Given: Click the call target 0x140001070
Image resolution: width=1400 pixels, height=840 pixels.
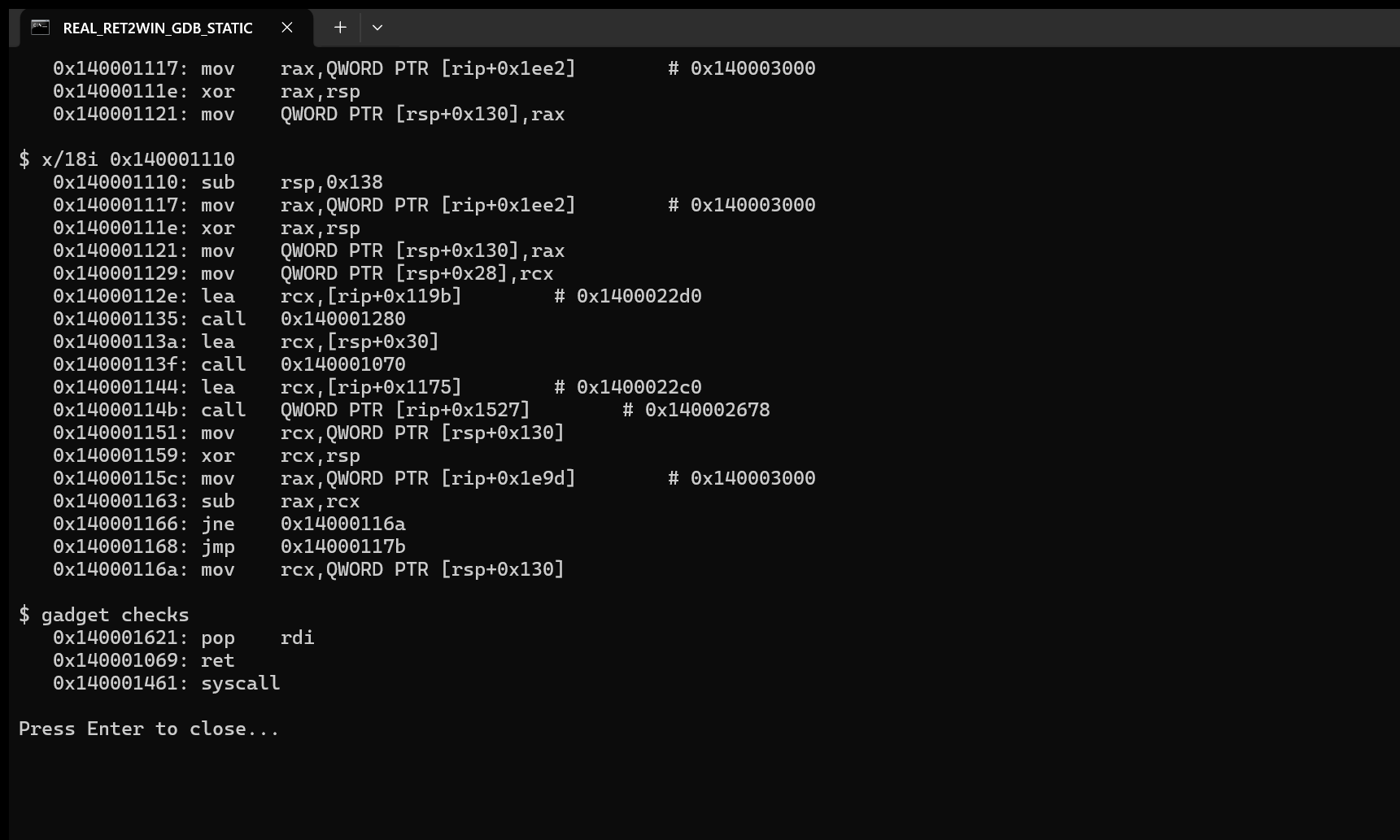Looking at the screenshot, I should [x=343, y=364].
